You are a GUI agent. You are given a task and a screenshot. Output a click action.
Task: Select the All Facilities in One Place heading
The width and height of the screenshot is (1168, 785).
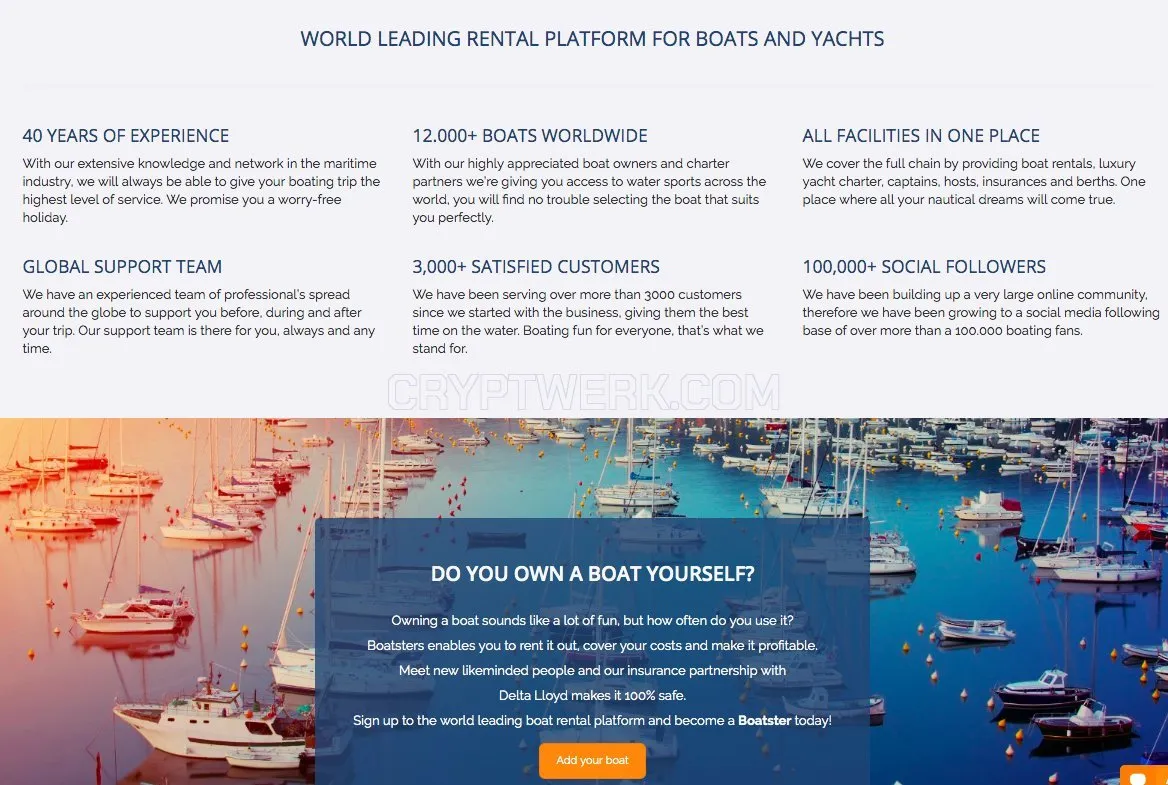click(x=921, y=136)
